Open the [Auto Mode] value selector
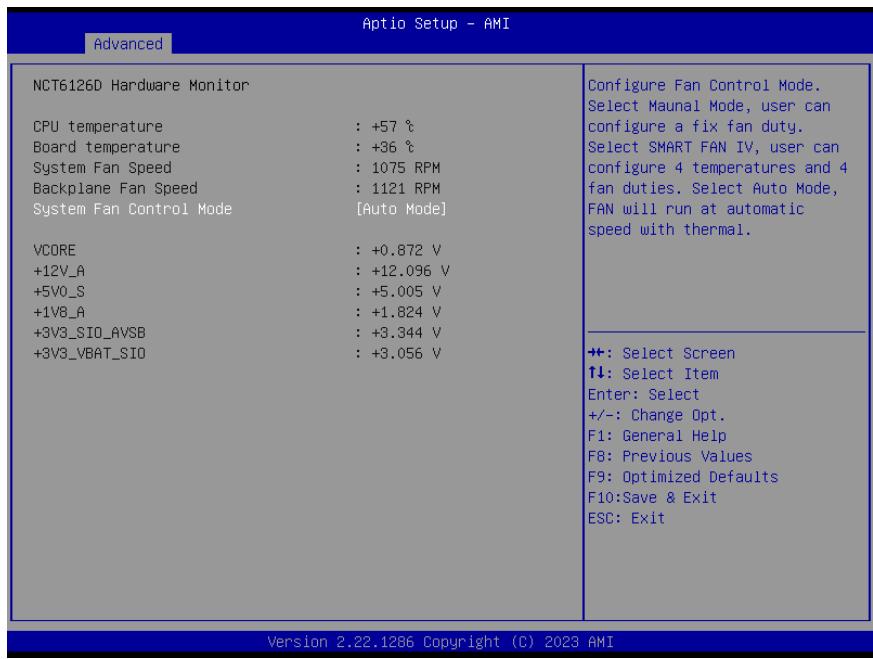The height and width of the screenshot is (659, 873). coord(401,209)
